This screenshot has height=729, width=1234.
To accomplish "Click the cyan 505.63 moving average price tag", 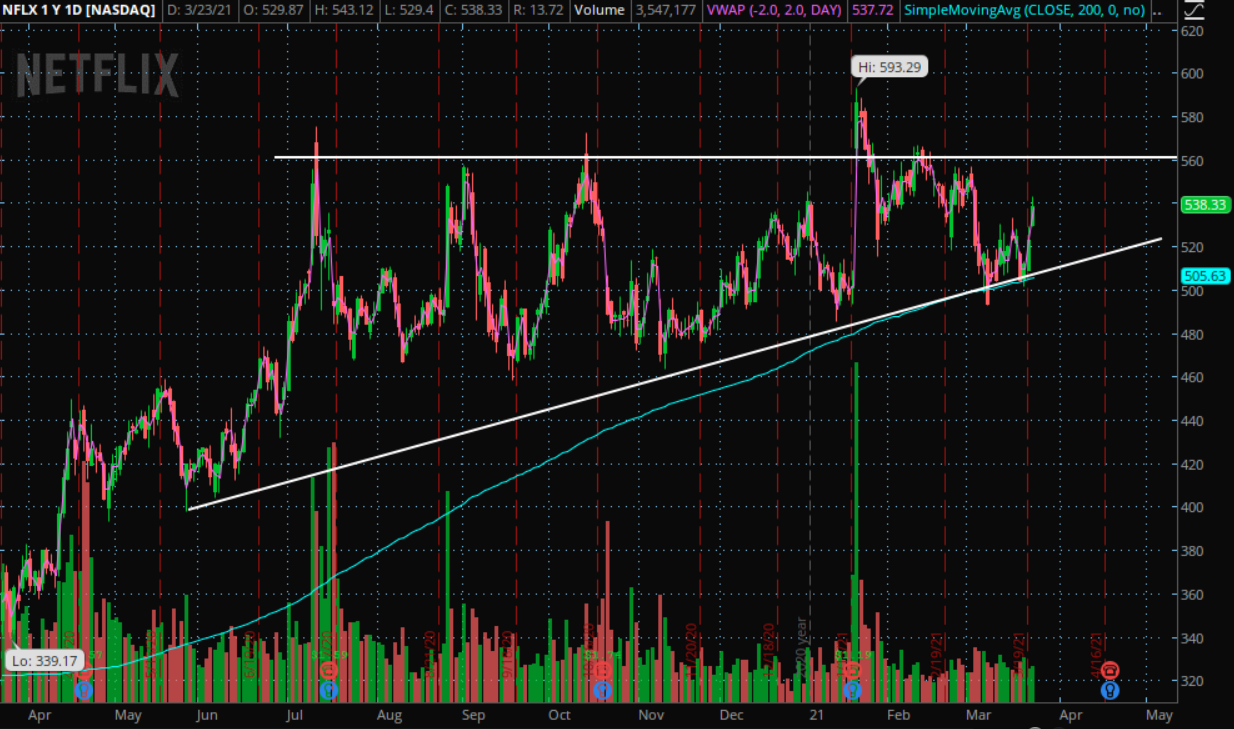I will [1204, 276].
